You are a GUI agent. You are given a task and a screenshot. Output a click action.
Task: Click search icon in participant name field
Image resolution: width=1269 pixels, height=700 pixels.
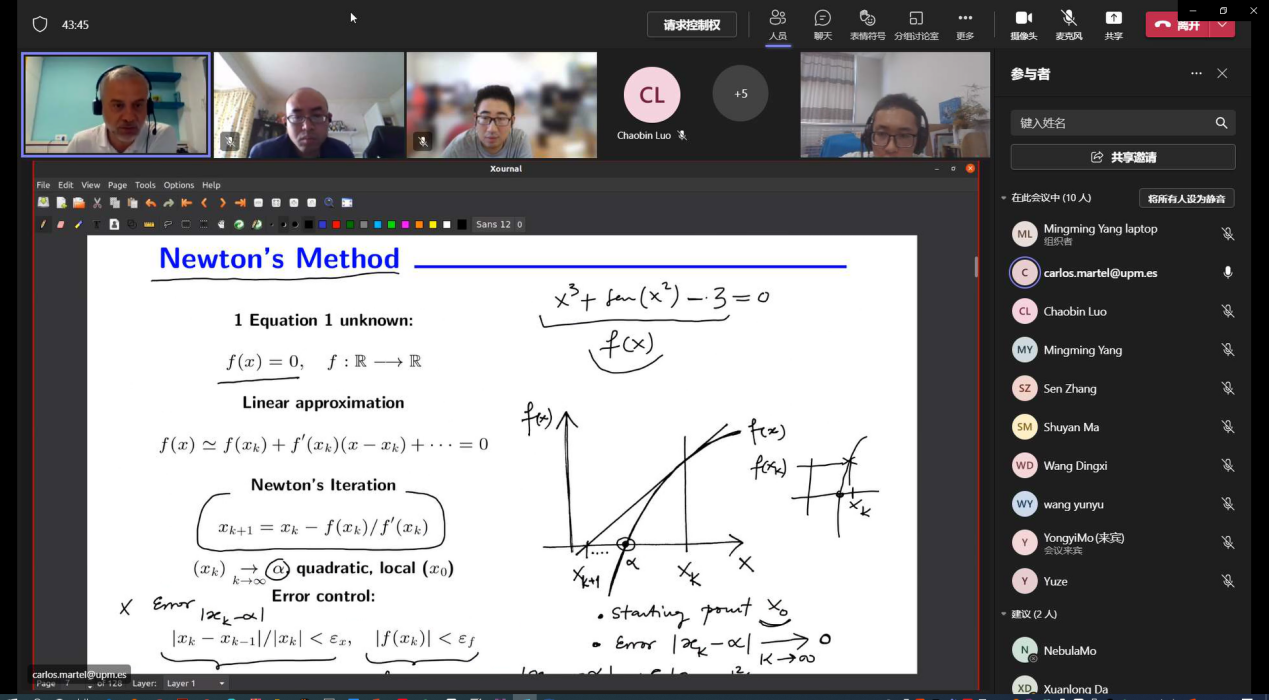1221,123
